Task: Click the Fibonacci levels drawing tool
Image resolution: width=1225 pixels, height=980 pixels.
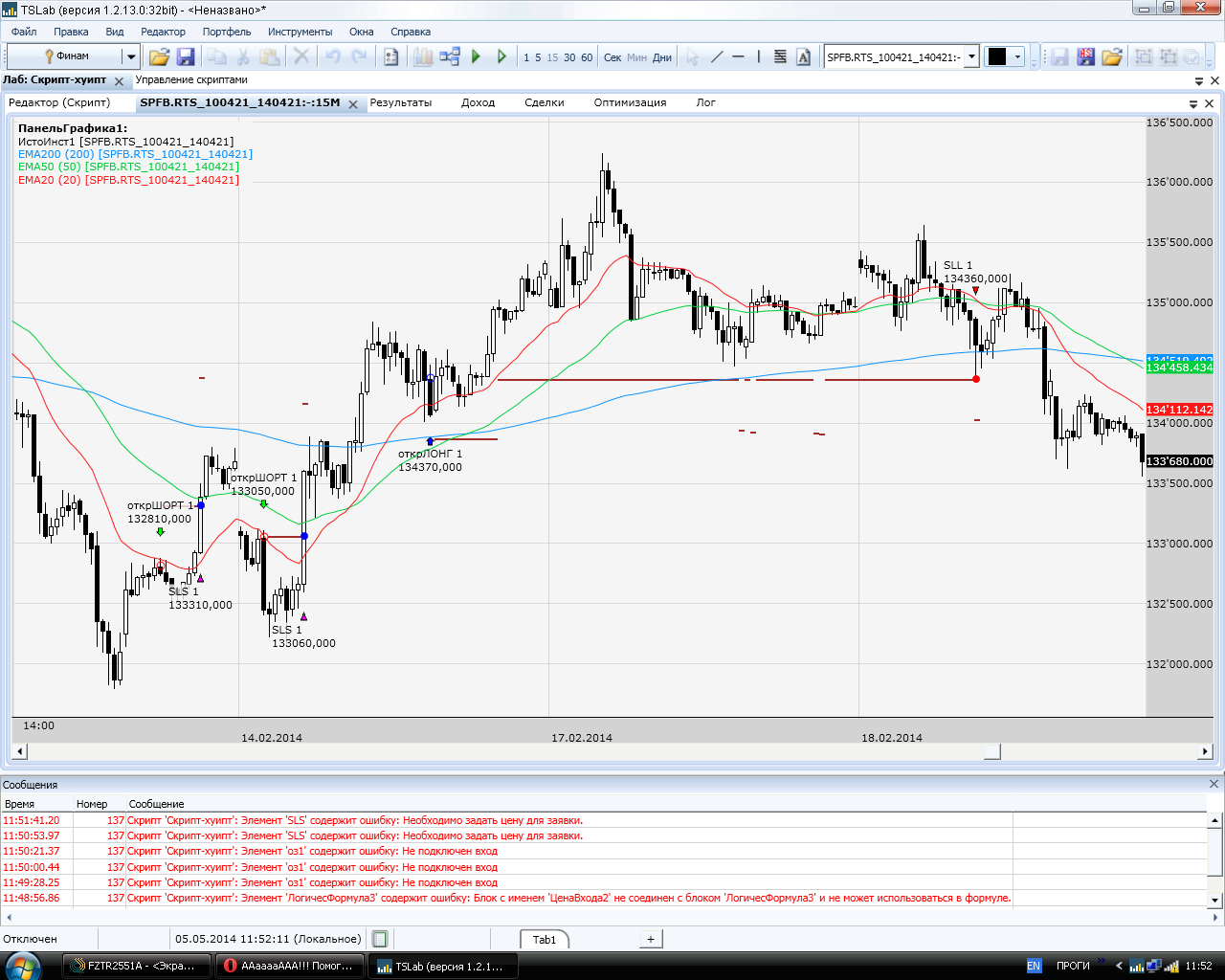Action: [x=780, y=57]
